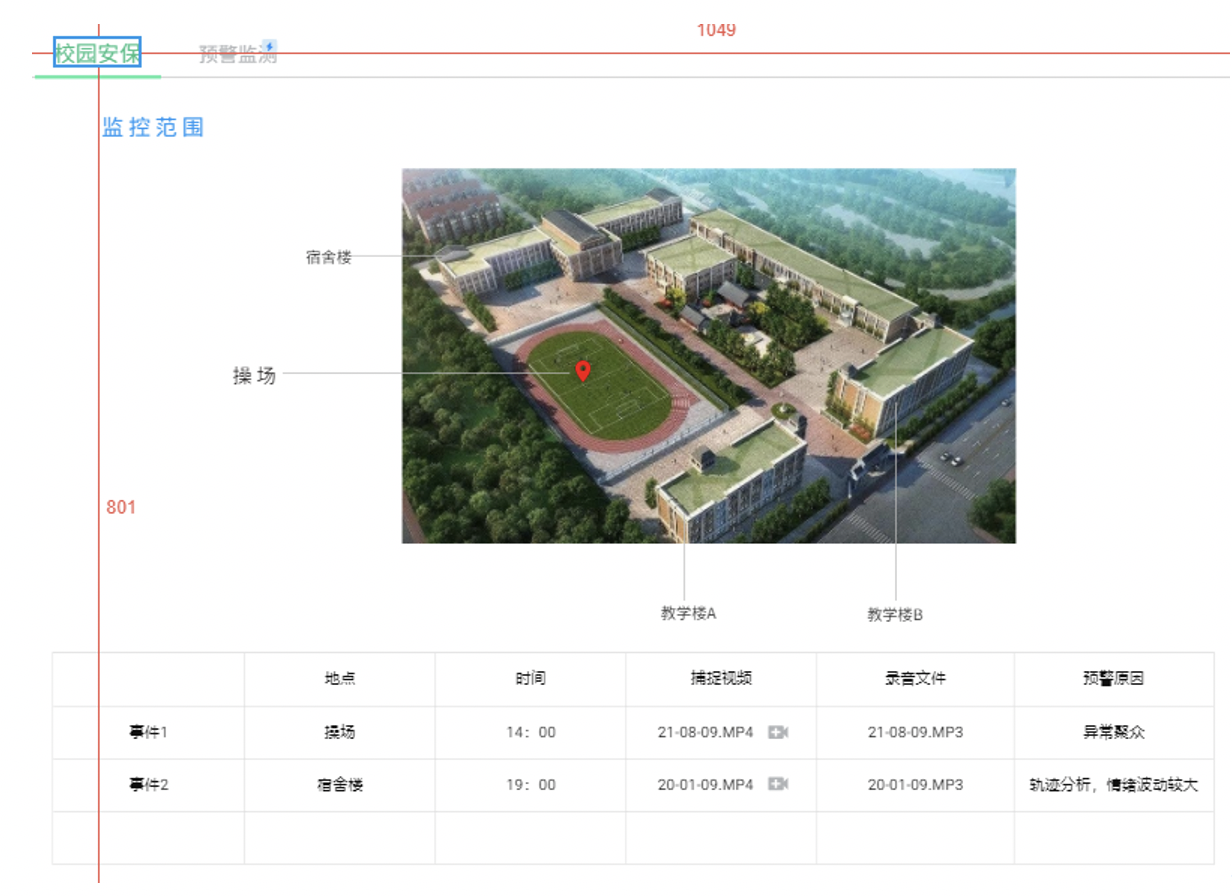Open video file 21-08-09.MP4

(x=705, y=732)
